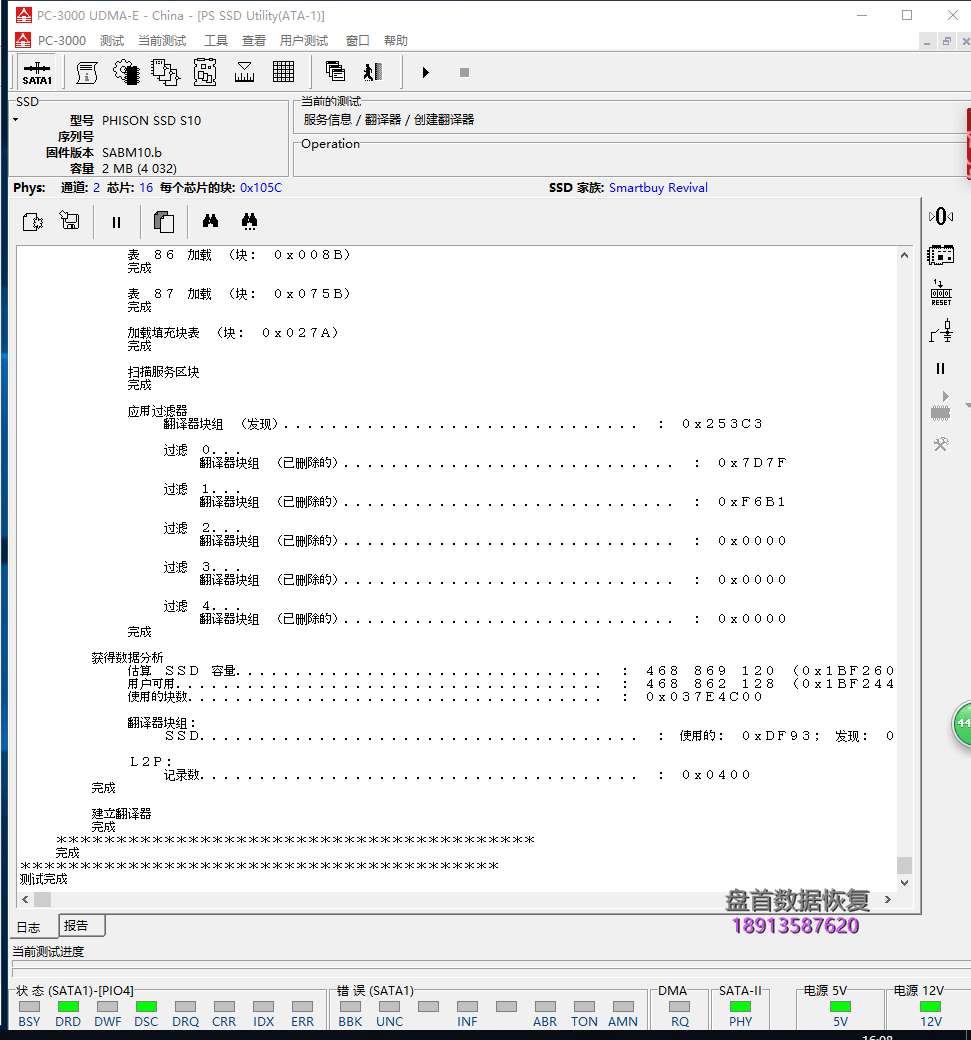Click the DRD status indicator

[x=68, y=1007]
